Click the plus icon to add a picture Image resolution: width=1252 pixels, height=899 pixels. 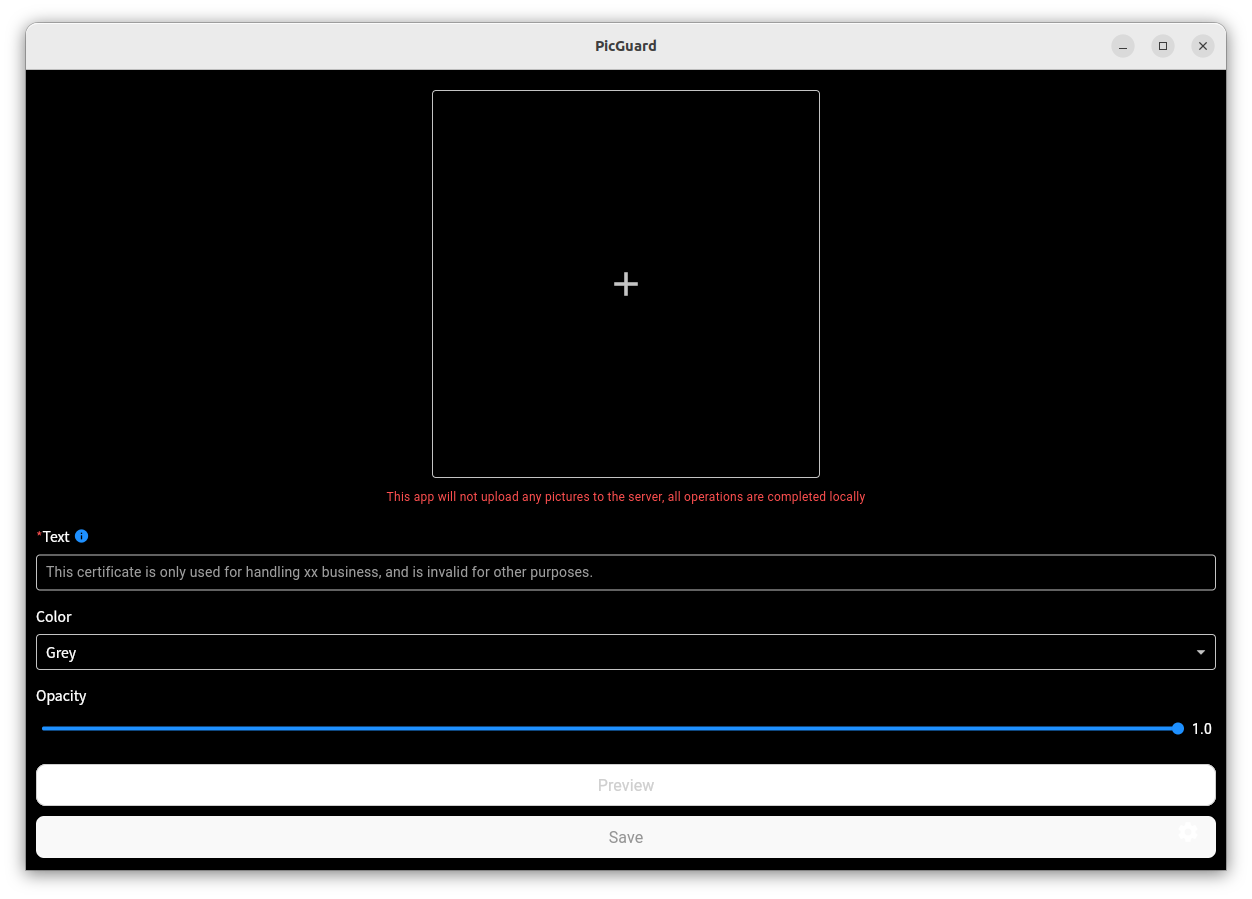click(x=625, y=283)
